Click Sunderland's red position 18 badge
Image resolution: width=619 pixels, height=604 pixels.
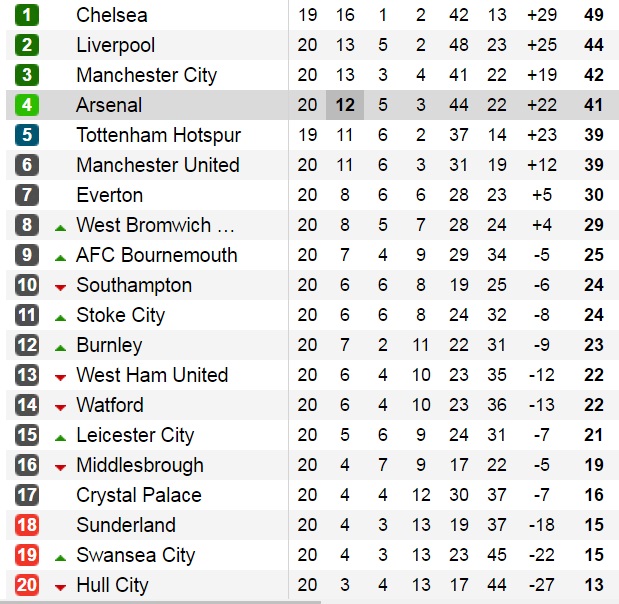click(x=27, y=525)
